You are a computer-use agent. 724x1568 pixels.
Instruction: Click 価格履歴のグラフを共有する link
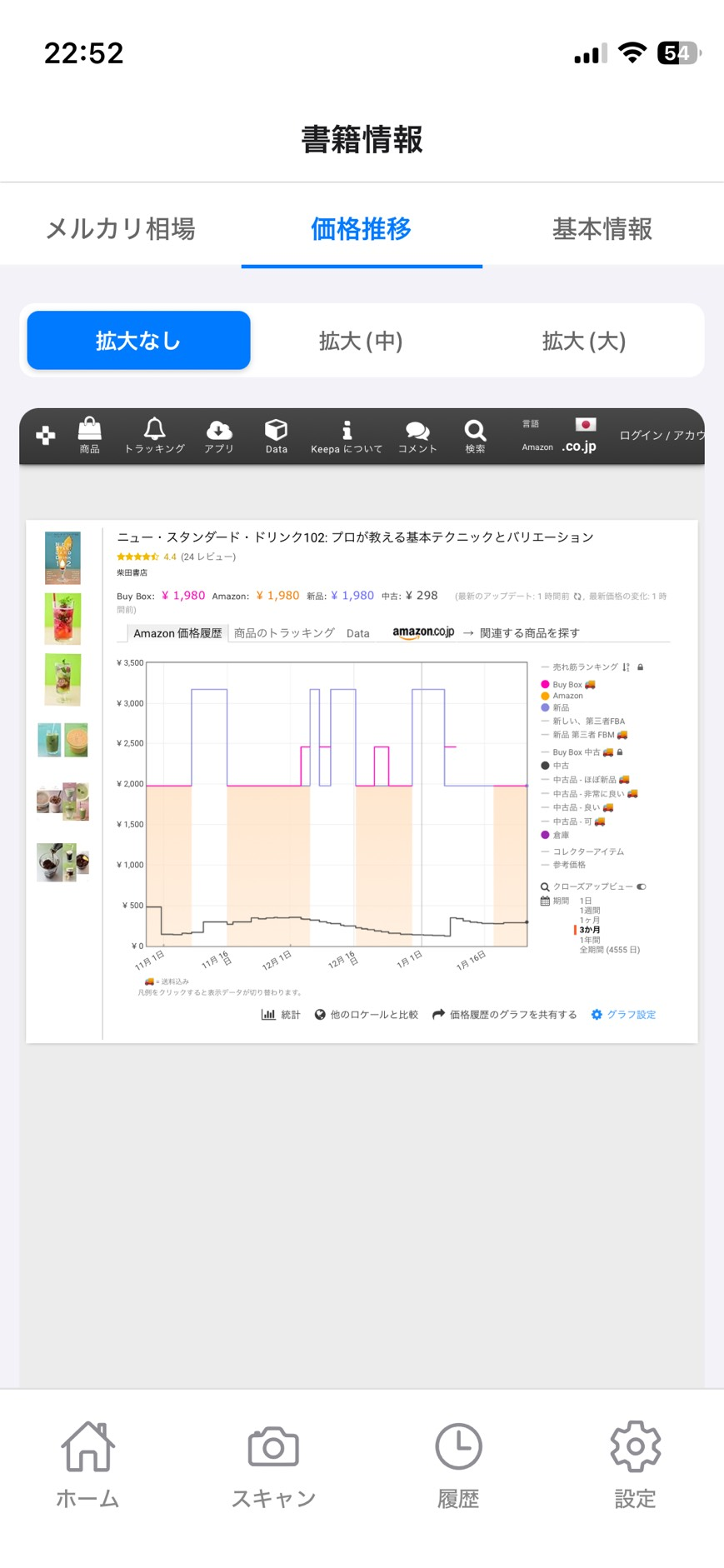pyautogui.click(x=513, y=1014)
